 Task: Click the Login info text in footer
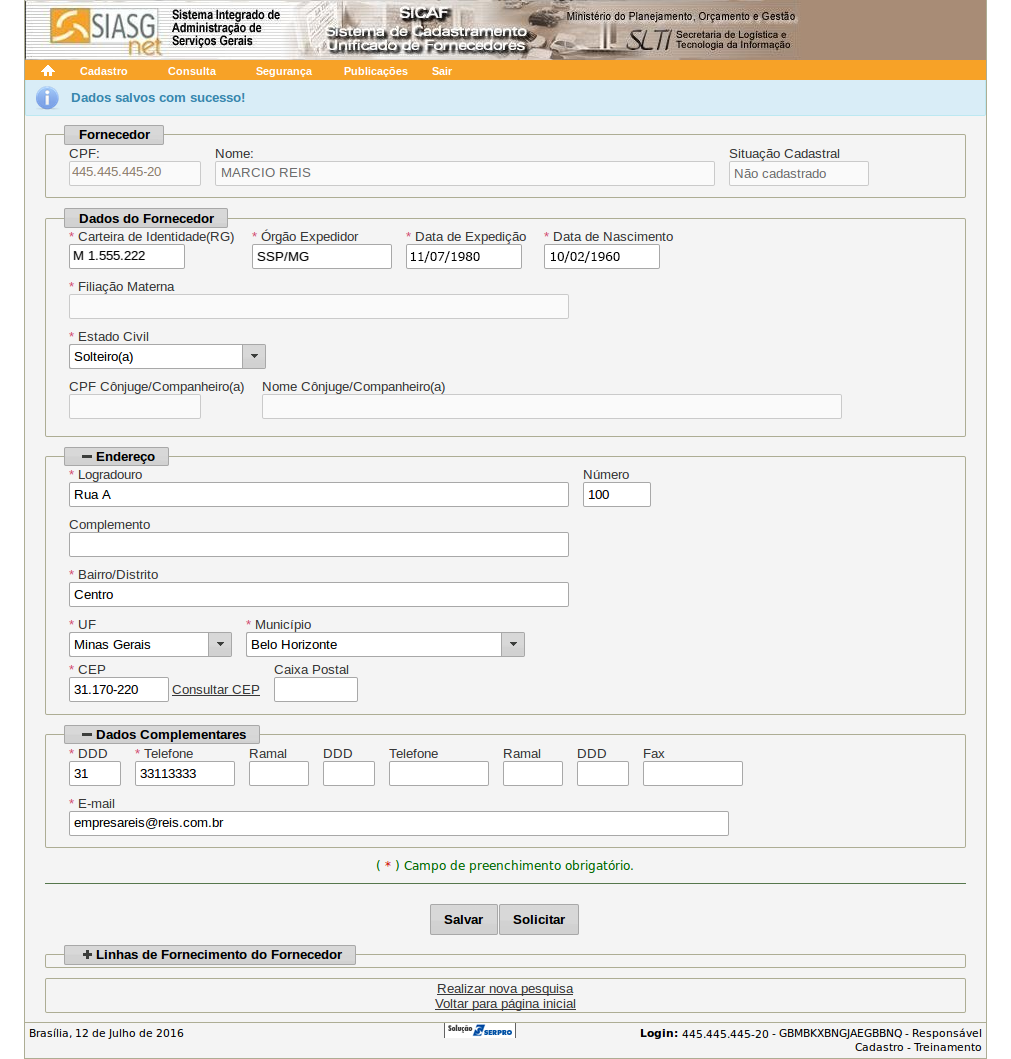[x=811, y=1040]
